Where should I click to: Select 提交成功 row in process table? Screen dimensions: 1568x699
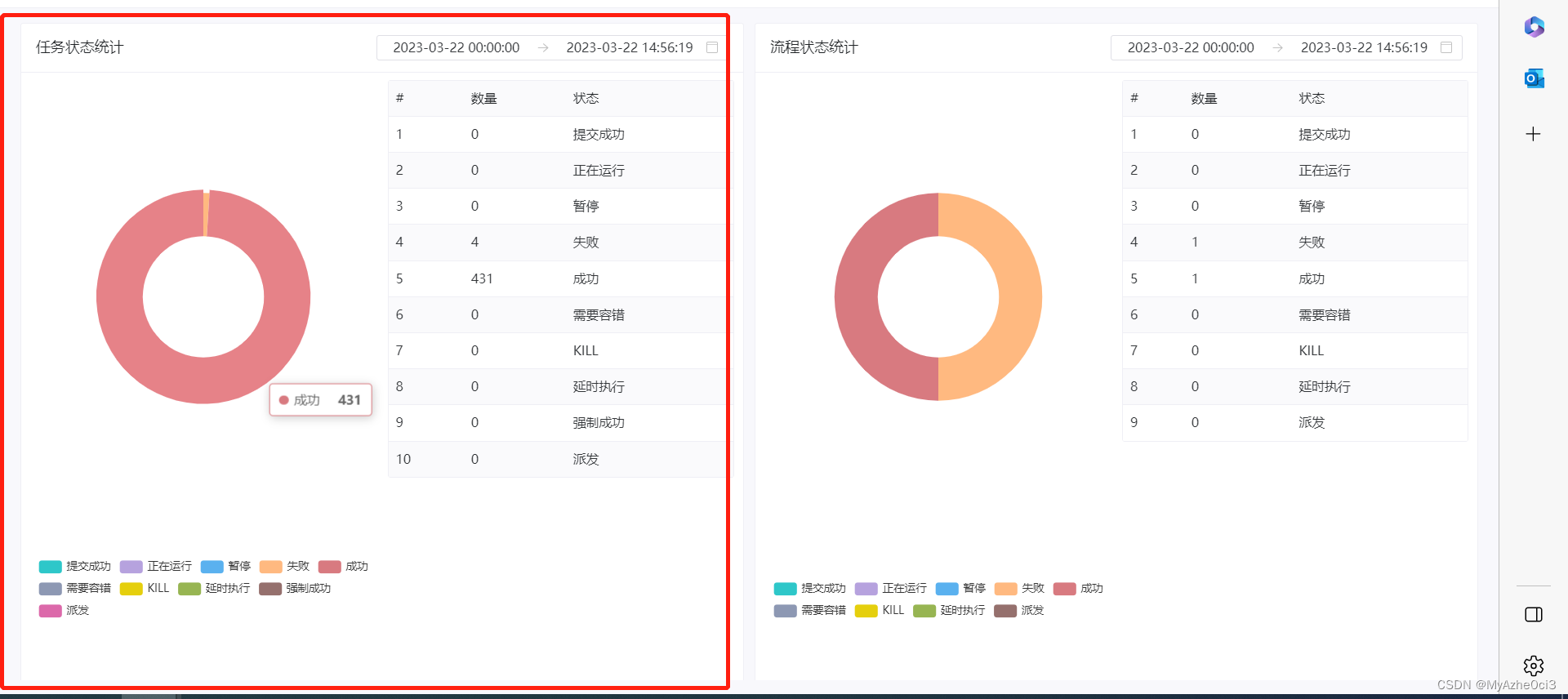1295,135
